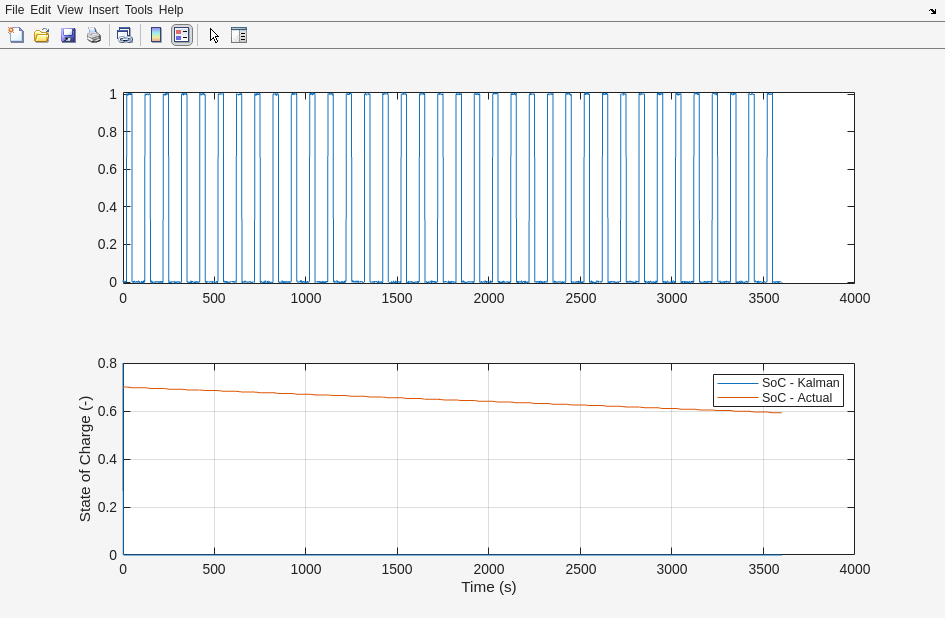Activate the Edit Plot arrow tool
Viewport: 945px width, 618px height.
[214, 35]
